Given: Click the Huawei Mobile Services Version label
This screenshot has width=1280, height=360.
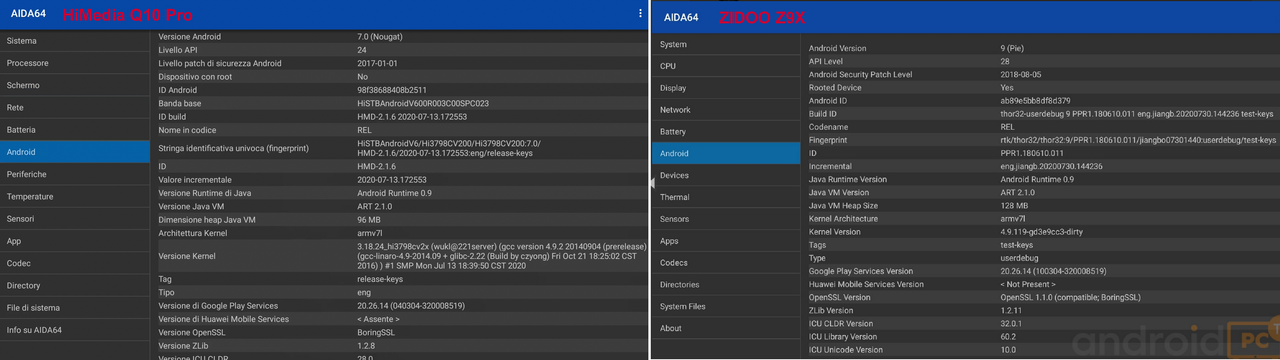Looking at the screenshot, I should tap(866, 284).
